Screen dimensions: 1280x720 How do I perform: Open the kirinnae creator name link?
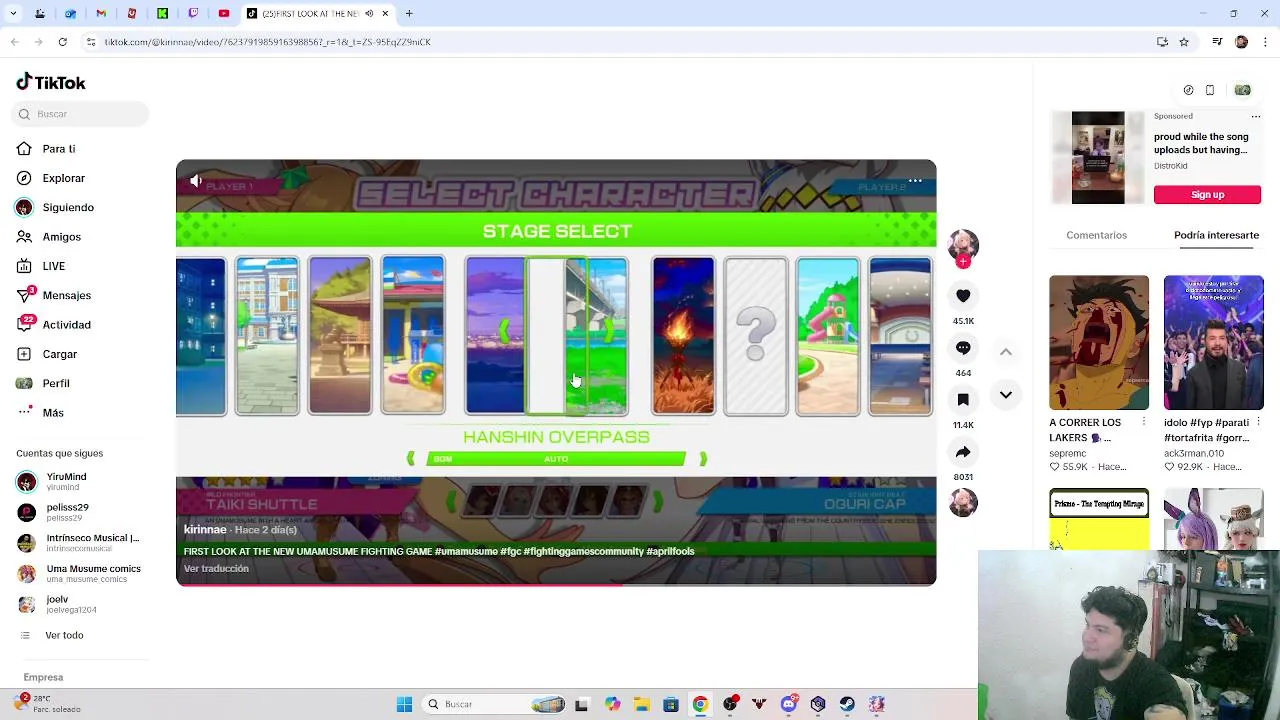pos(205,530)
